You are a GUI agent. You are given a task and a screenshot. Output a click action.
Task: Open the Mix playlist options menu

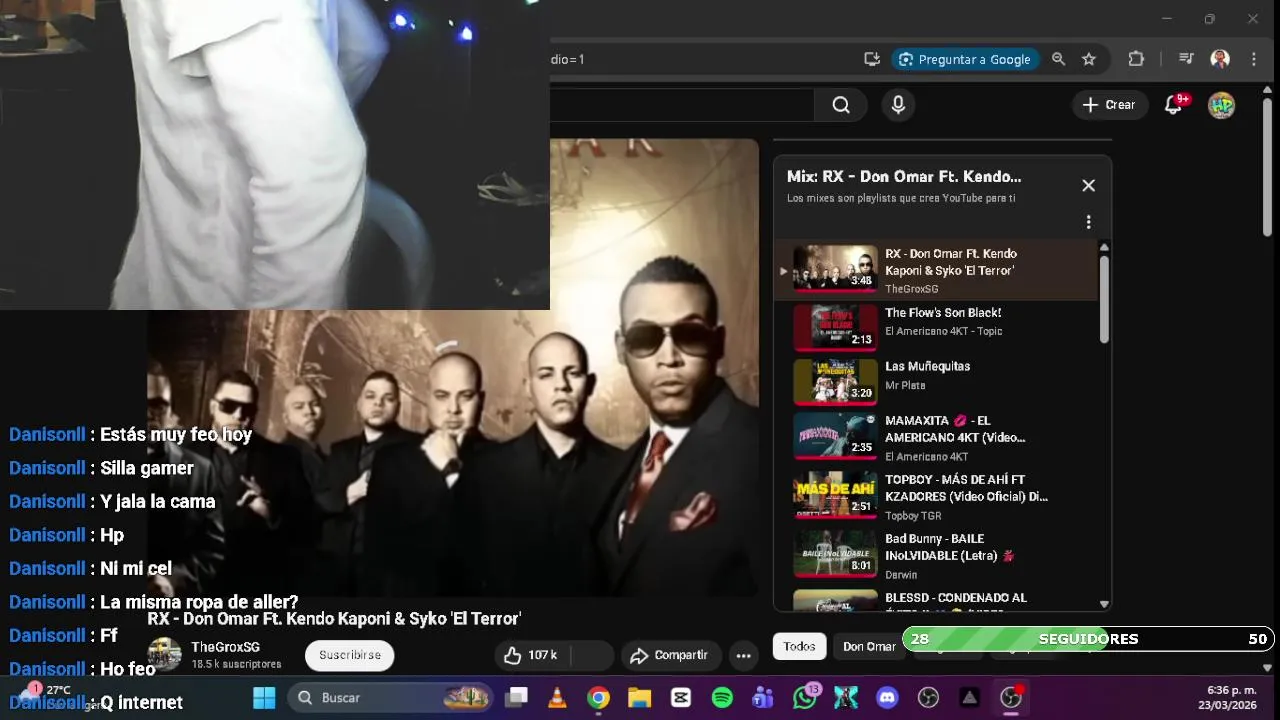pyautogui.click(x=1089, y=222)
